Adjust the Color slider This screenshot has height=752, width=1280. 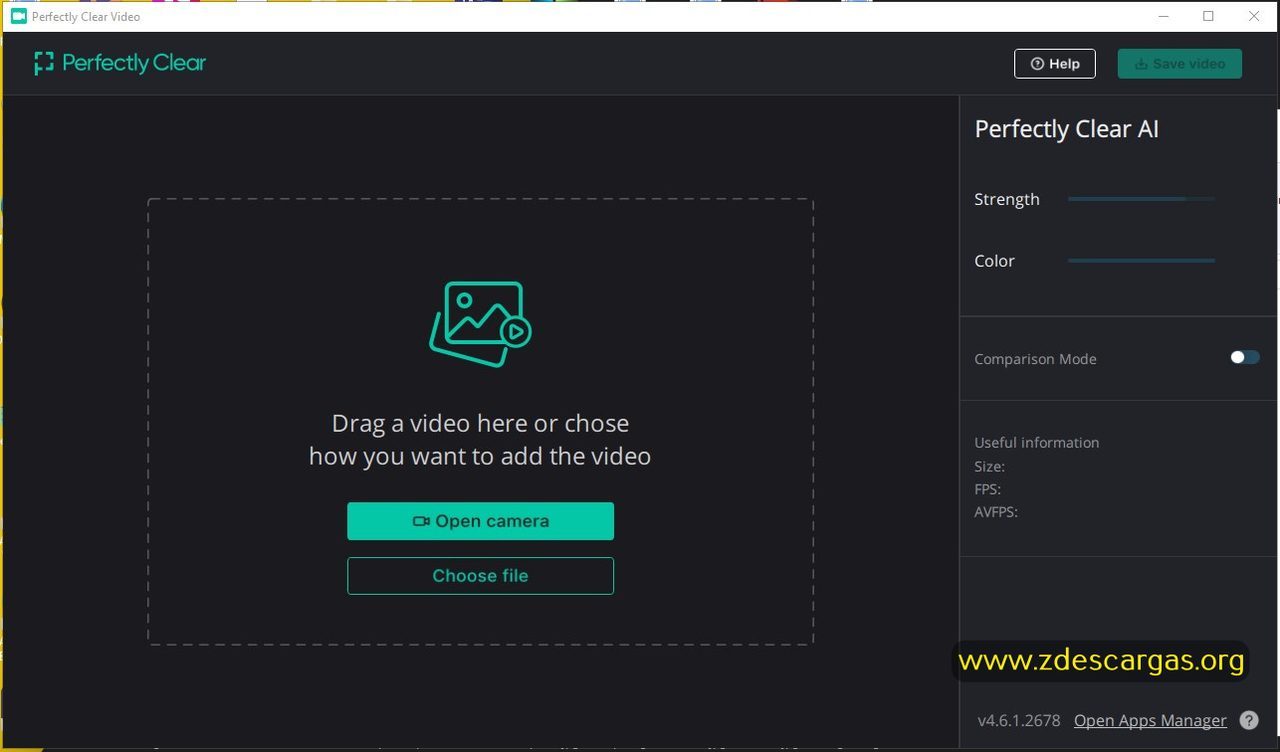click(x=1141, y=261)
